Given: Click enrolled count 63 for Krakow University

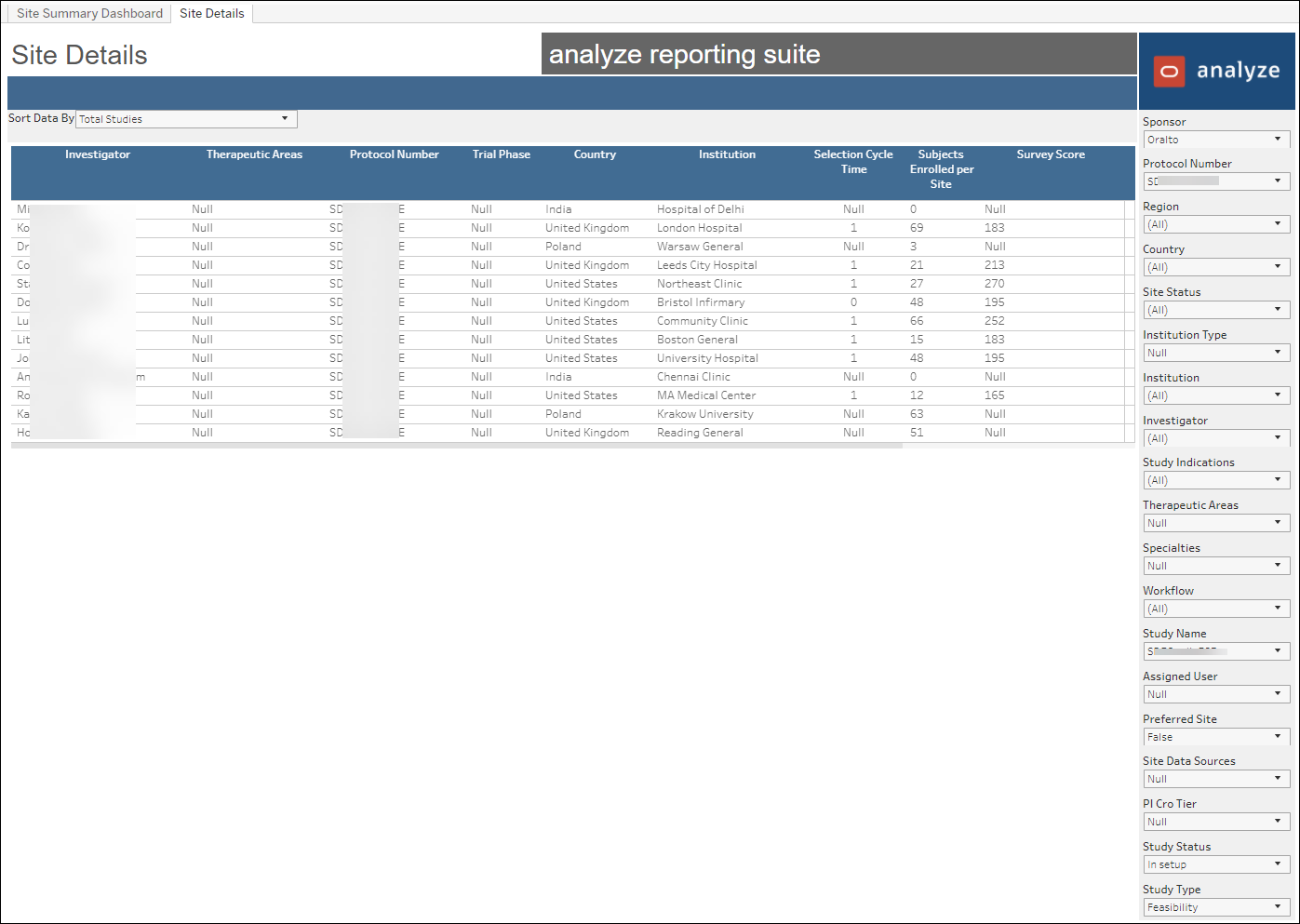Looking at the screenshot, I should tap(917, 414).
